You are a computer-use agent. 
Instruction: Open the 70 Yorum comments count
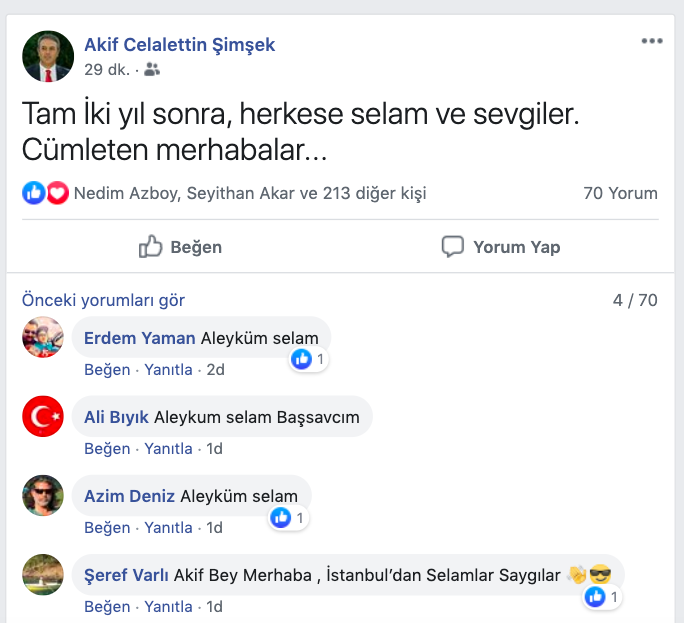point(620,193)
